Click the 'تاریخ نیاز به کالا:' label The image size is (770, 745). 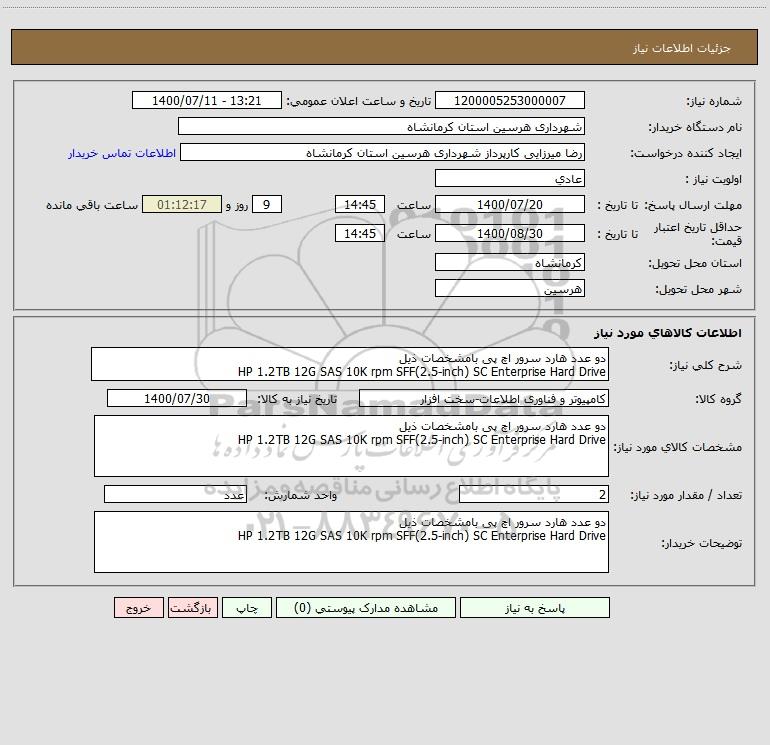297,399
